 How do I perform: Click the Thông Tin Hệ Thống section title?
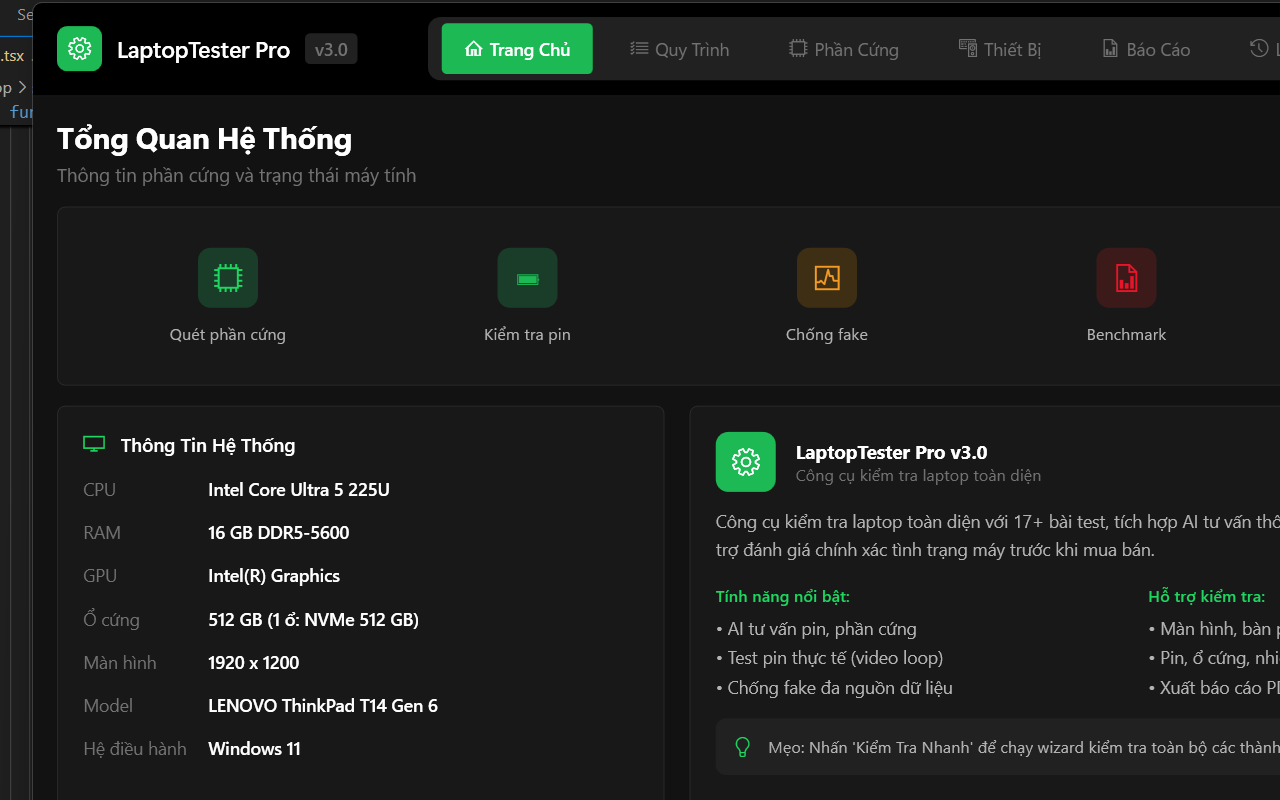coord(208,446)
